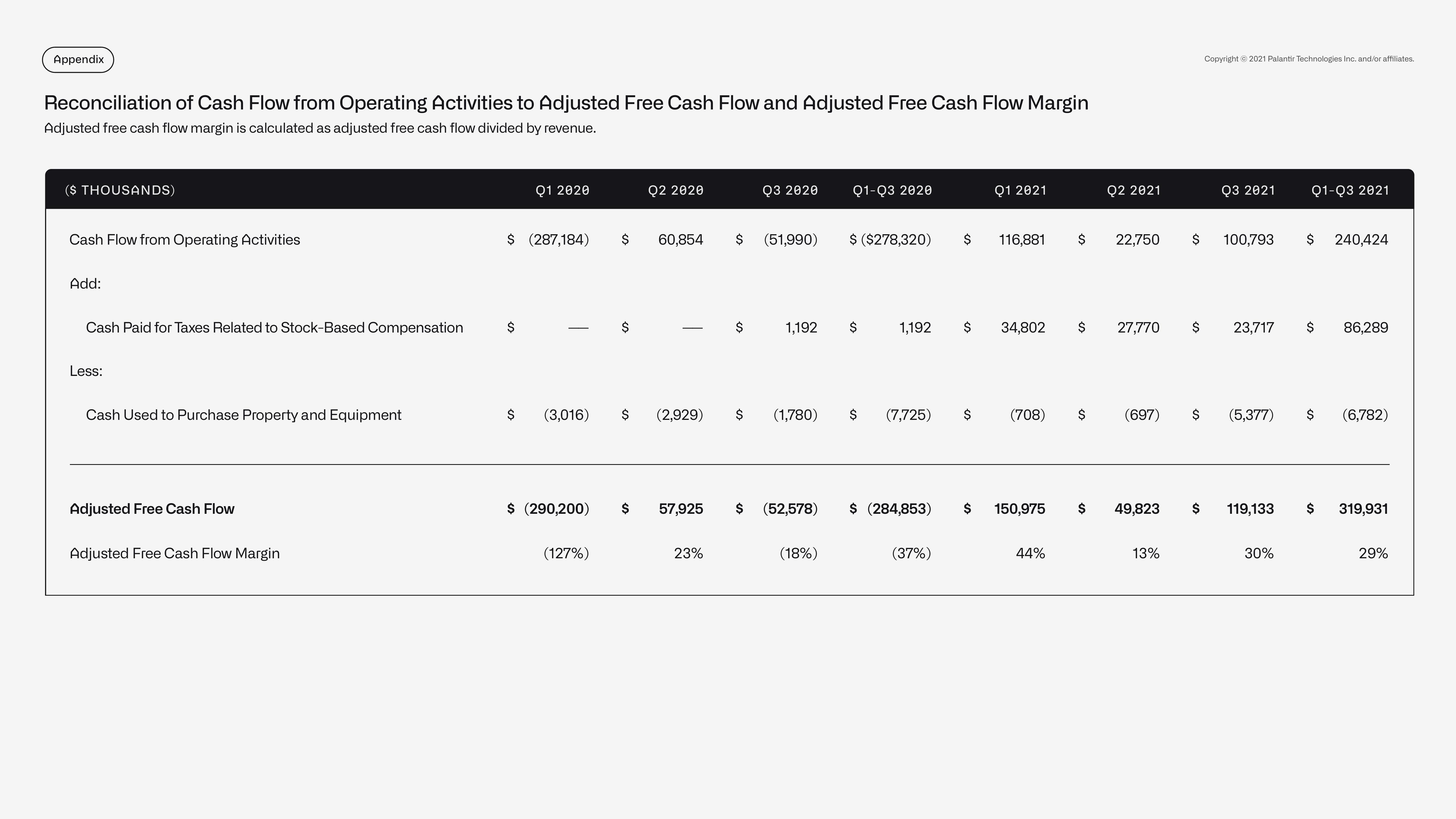Click the 23% margin value
1456x819 pixels.
tap(689, 553)
